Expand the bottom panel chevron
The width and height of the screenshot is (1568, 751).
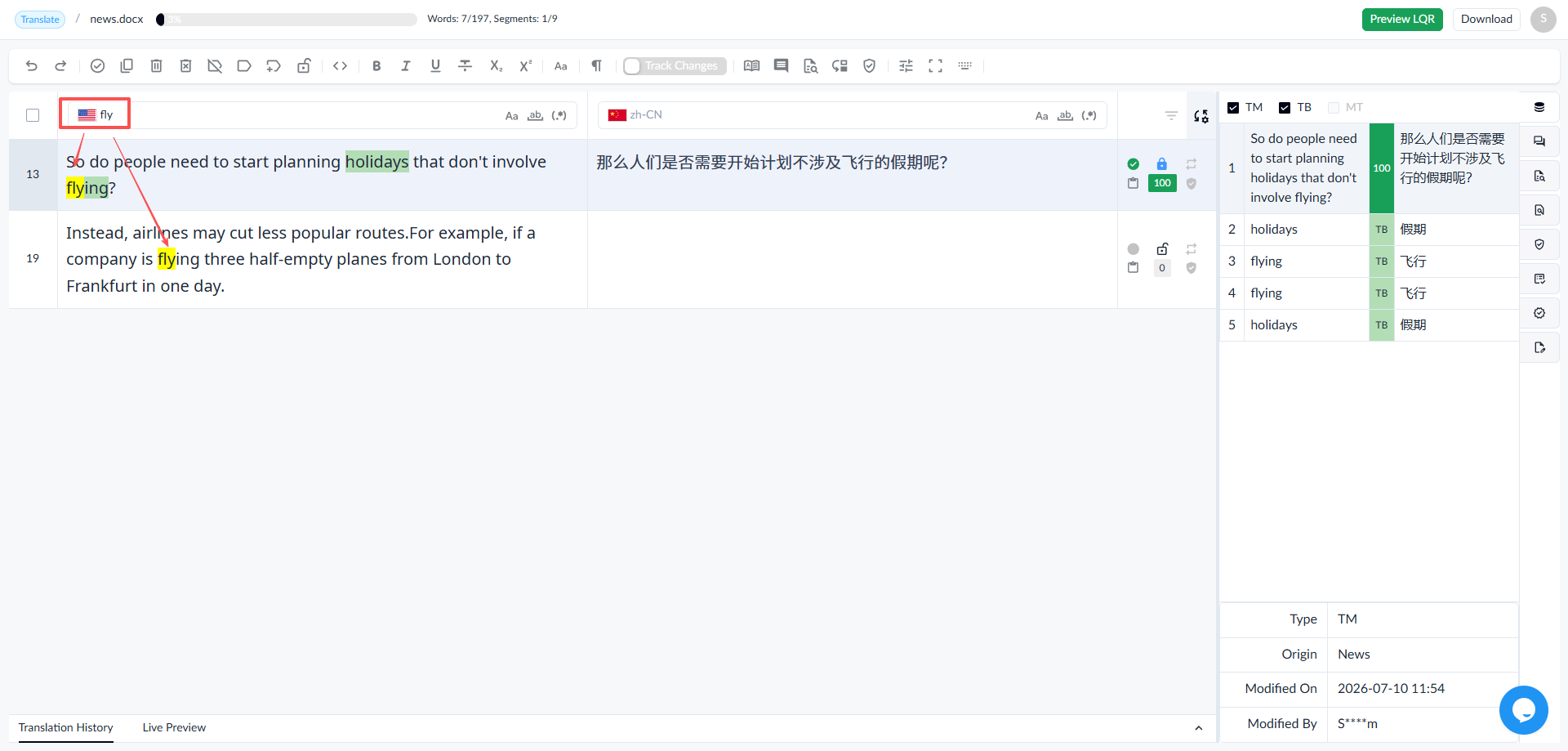pos(1199,728)
